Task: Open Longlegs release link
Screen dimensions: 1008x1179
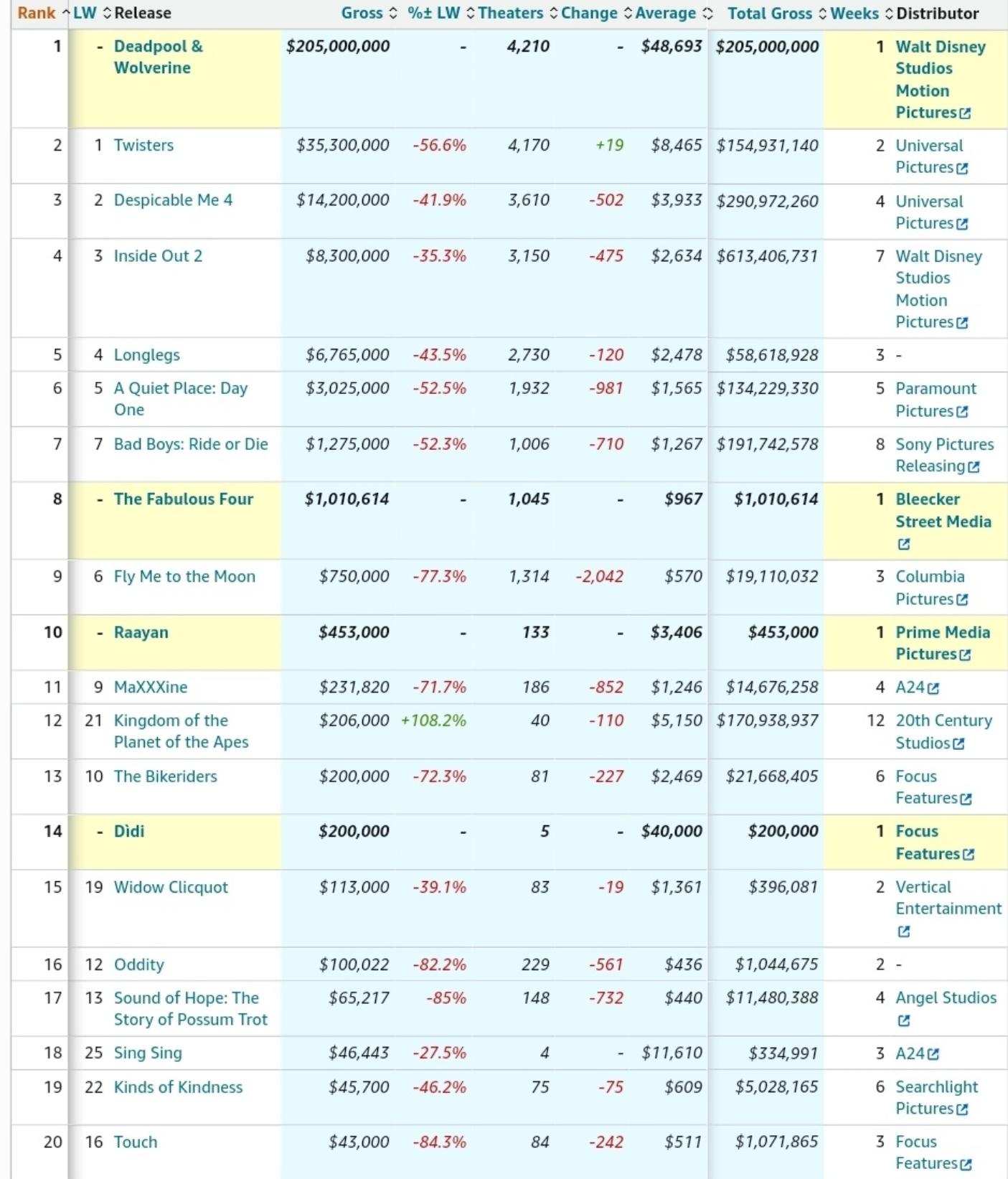Action: (x=146, y=355)
